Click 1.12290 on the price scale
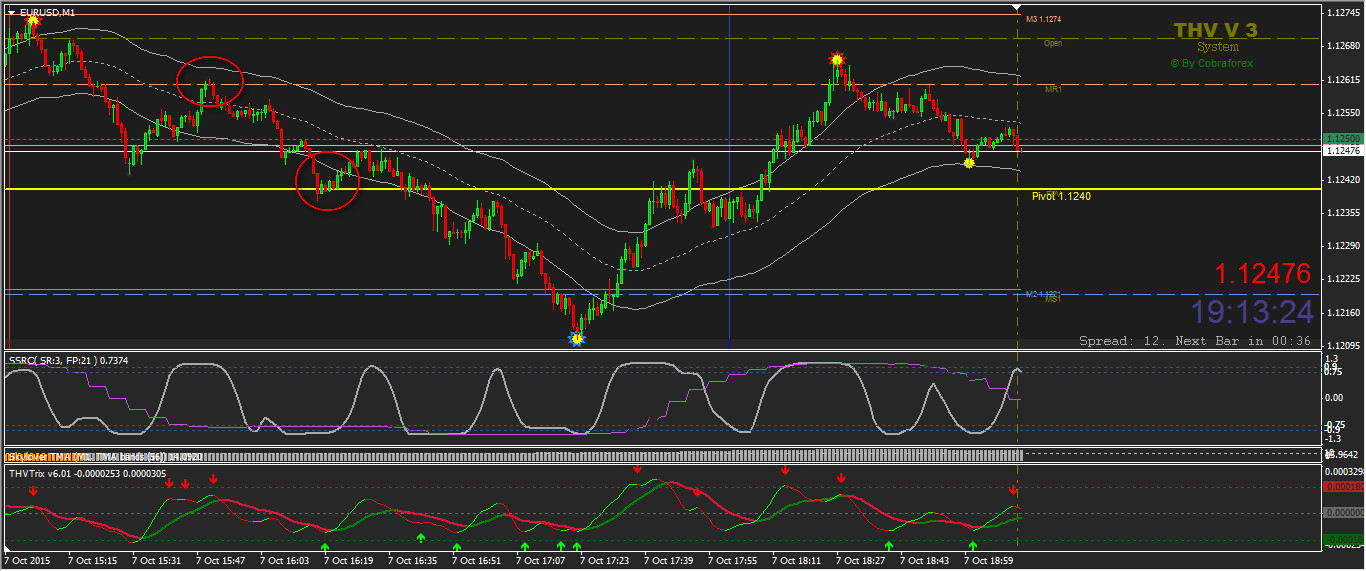 pyautogui.click(x=1345, y=246)
